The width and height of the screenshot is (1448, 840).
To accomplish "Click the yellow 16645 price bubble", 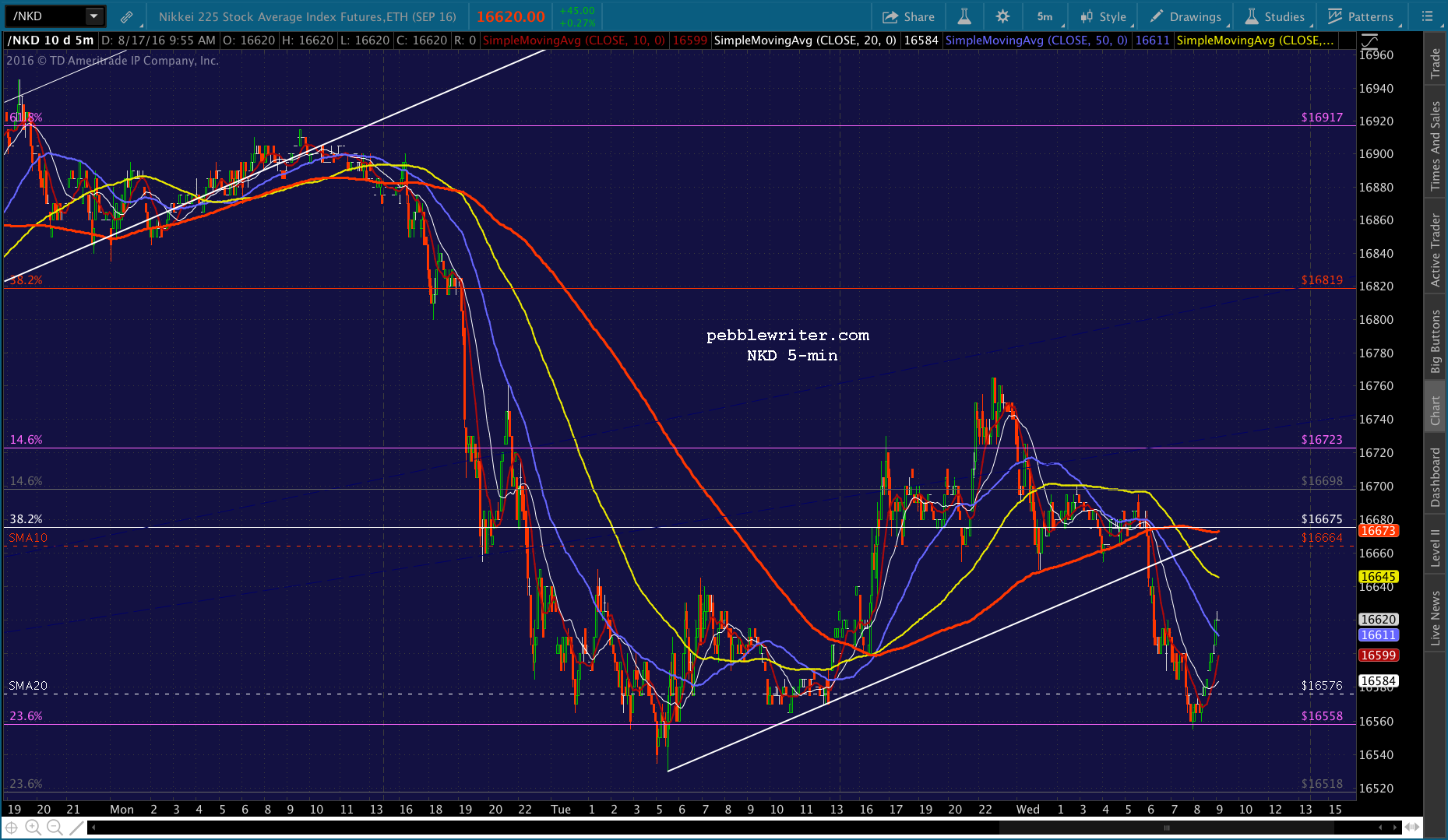I will (1378, 577).
